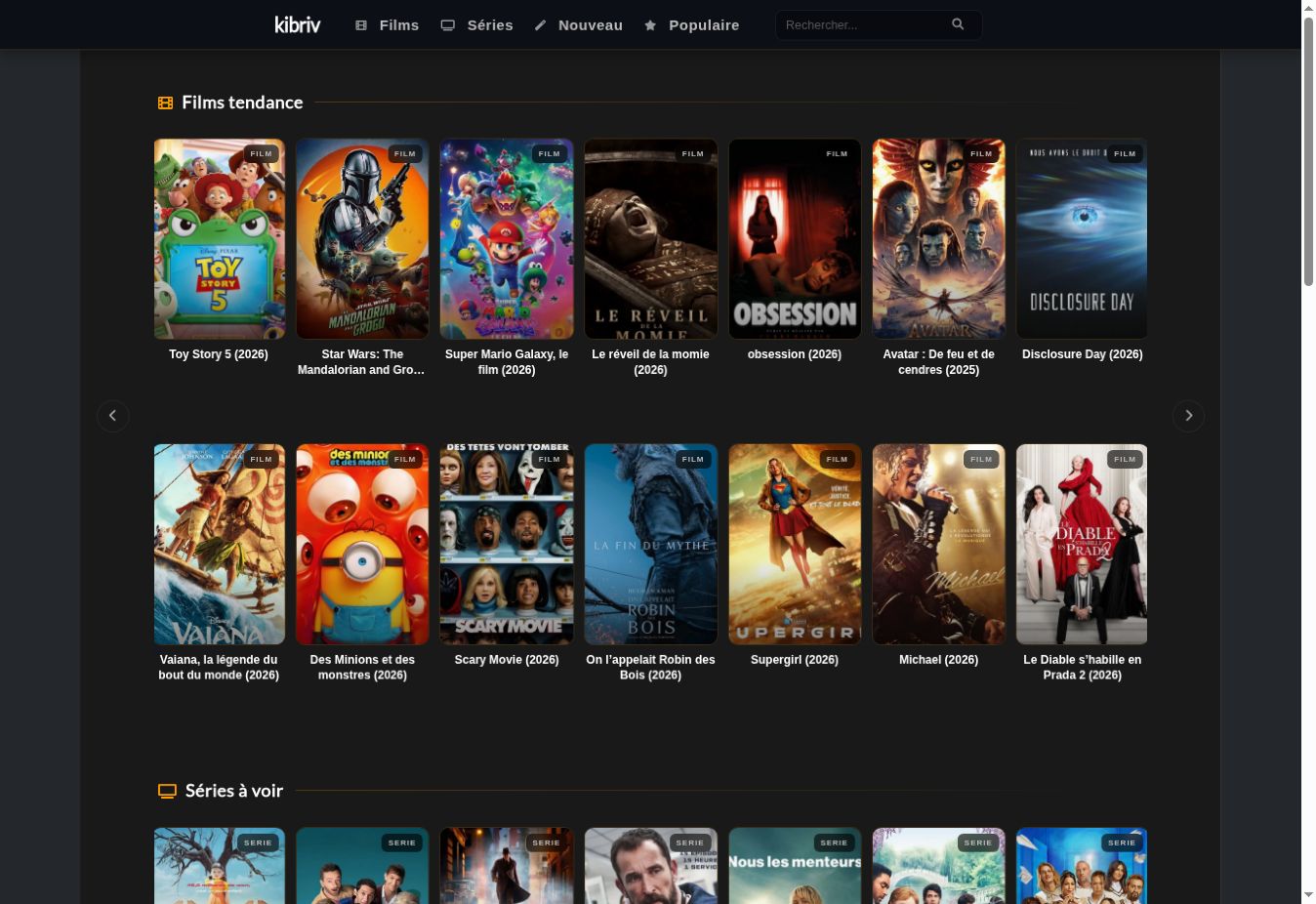Show previous trending films with left arrow
This screenshot has height=904, width=1316.
113,416
